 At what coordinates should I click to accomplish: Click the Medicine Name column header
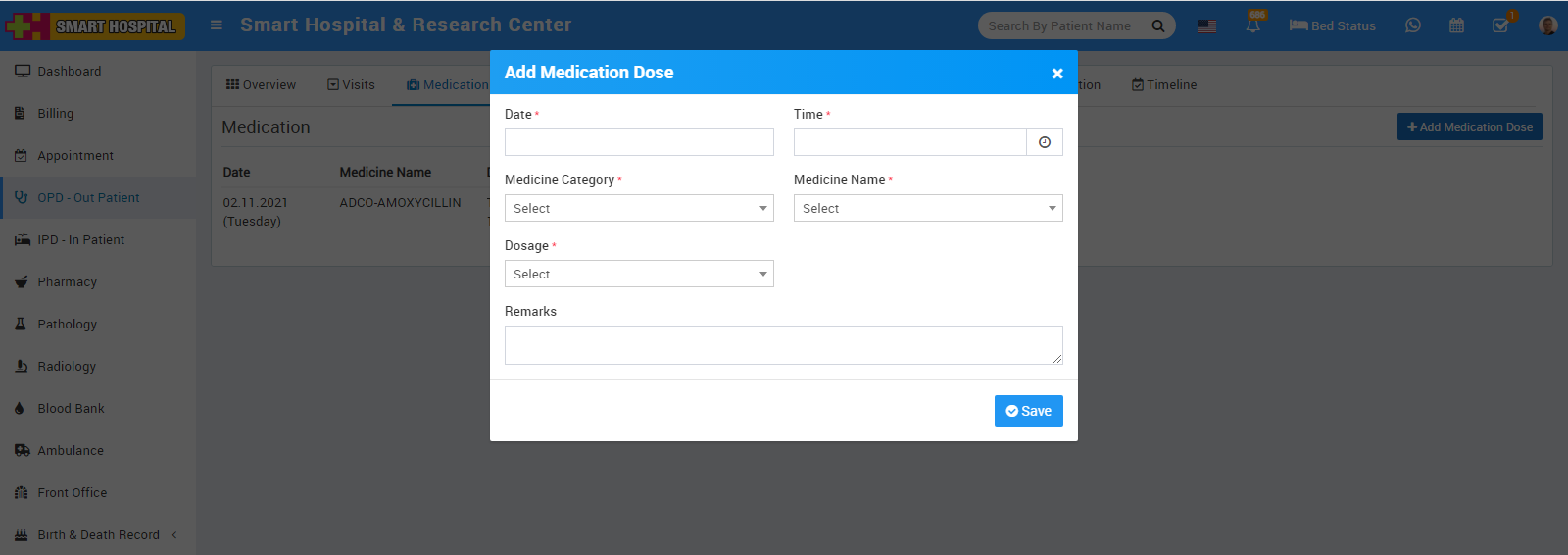click(385, 173)
